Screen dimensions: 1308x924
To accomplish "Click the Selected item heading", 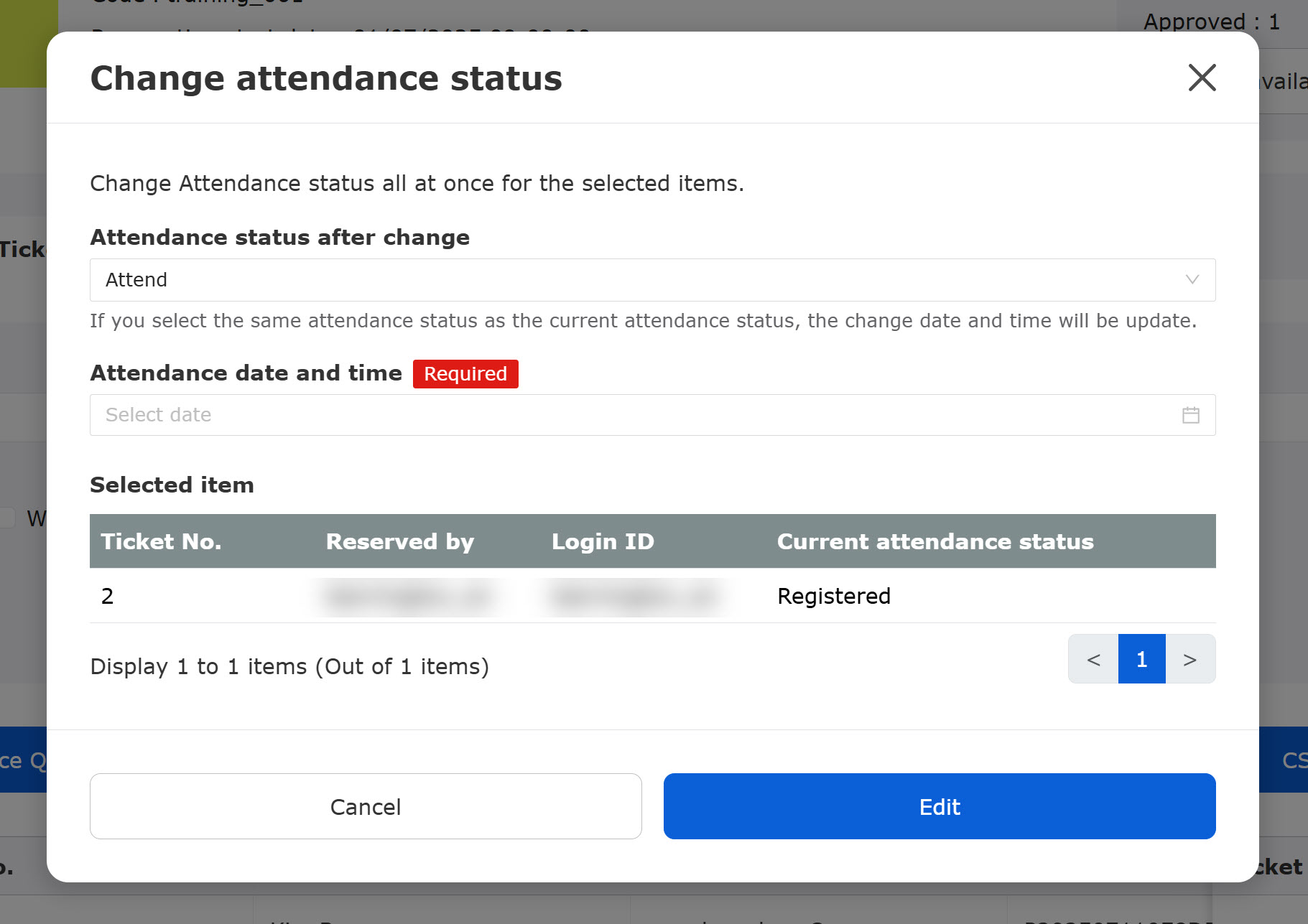I will [172, 485].
